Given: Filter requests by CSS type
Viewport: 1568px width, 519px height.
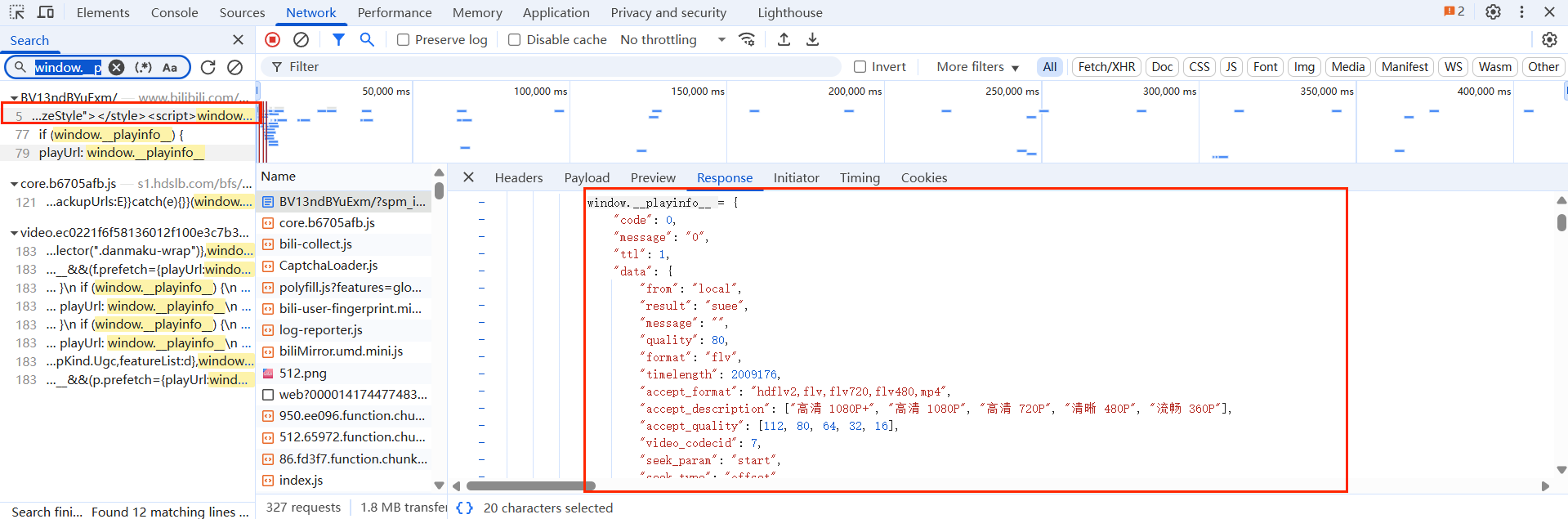Looking at the screenshot, I should [1199, 67].
